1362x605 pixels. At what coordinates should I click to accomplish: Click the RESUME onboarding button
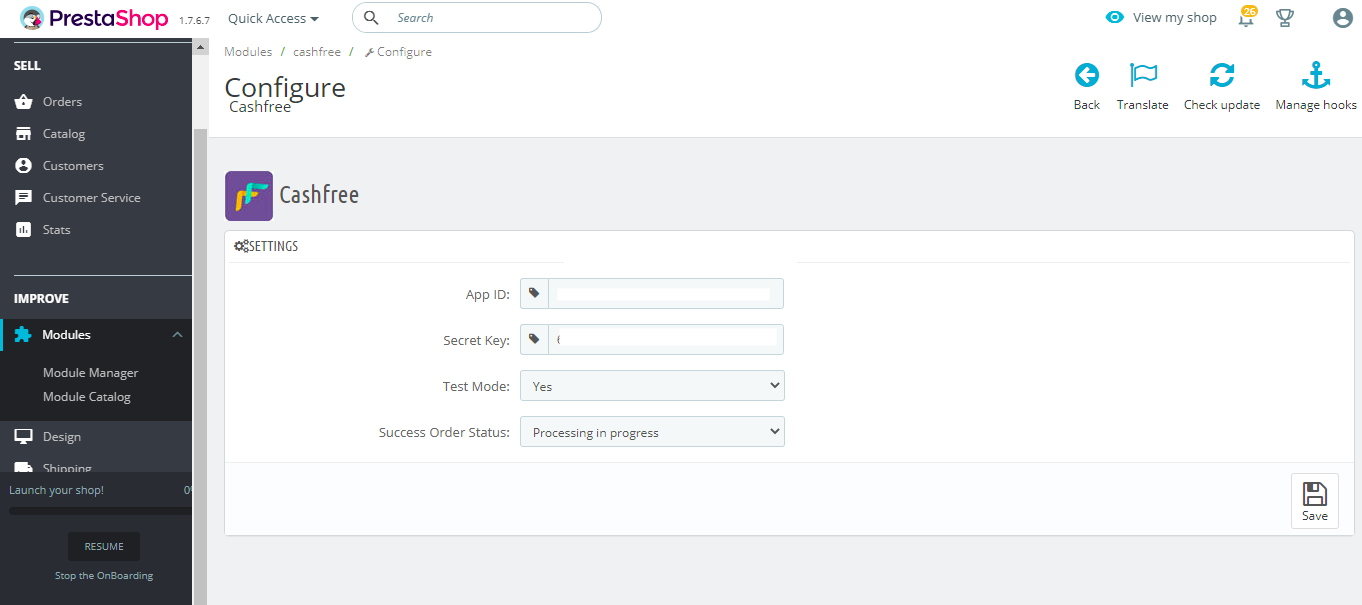[x=104, y=547]
